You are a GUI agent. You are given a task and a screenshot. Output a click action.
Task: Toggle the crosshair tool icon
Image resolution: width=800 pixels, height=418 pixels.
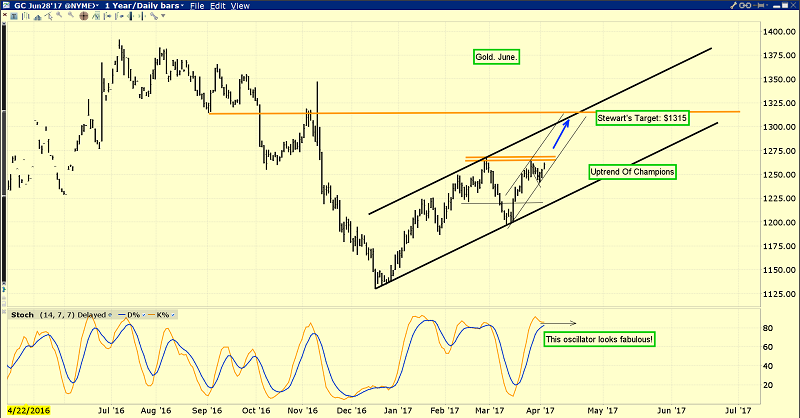84,16
